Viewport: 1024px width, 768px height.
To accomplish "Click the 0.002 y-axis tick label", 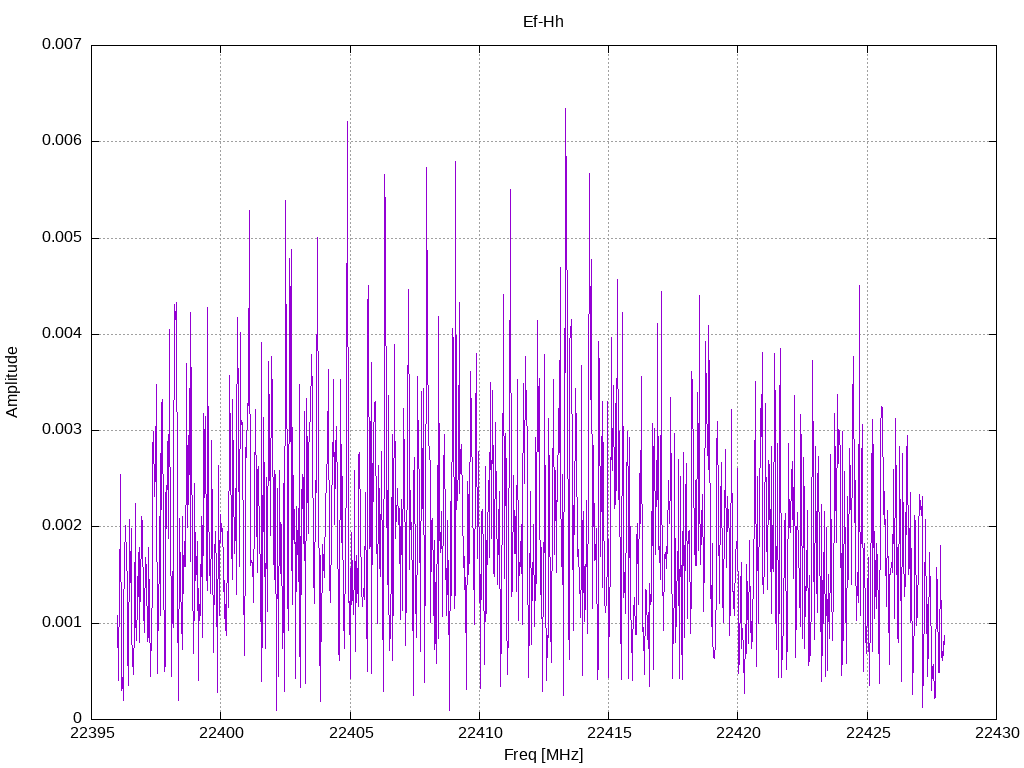I will 62,526.
